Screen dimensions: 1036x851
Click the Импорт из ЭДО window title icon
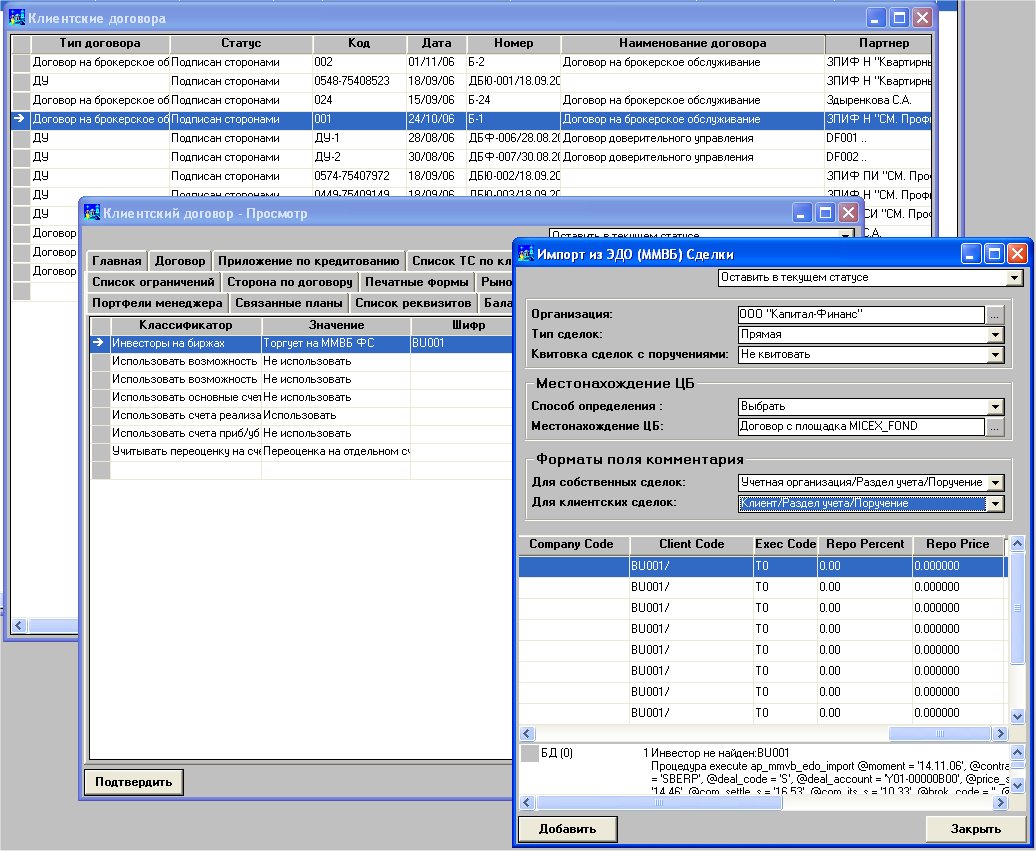tap(526, 254)
